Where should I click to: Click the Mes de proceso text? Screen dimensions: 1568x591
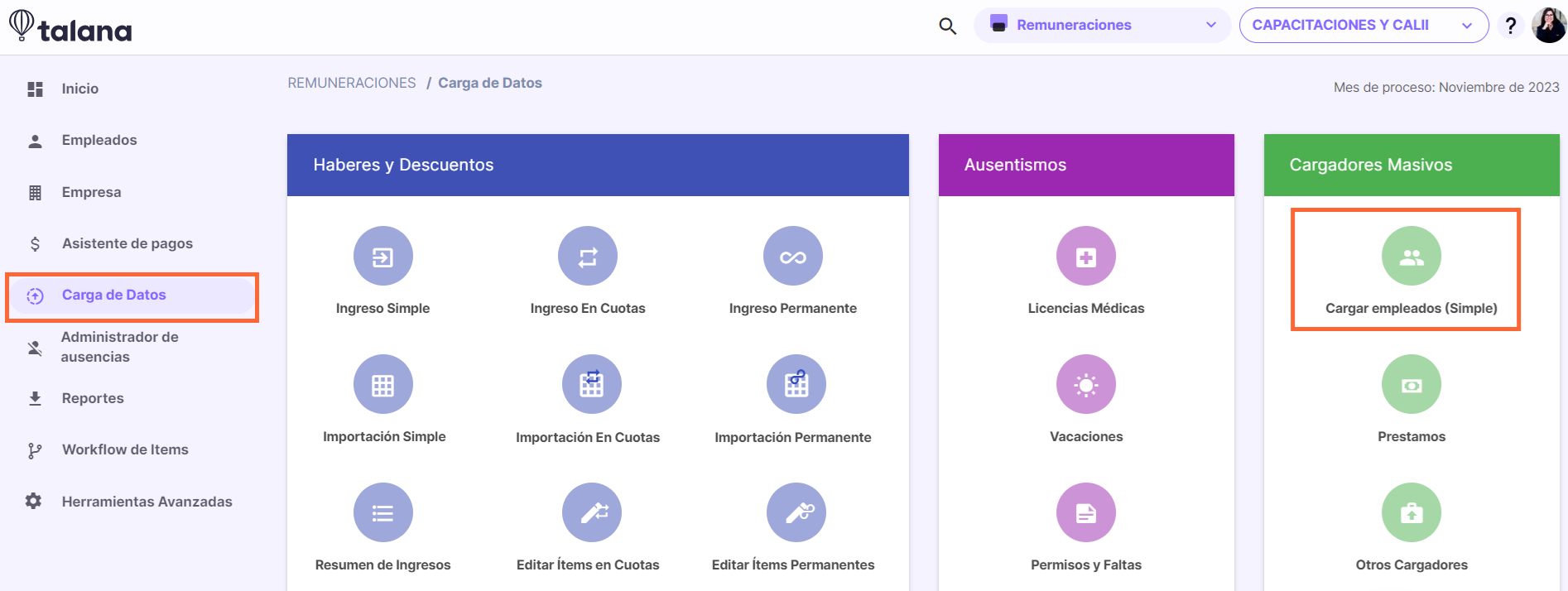(1446, 87)
